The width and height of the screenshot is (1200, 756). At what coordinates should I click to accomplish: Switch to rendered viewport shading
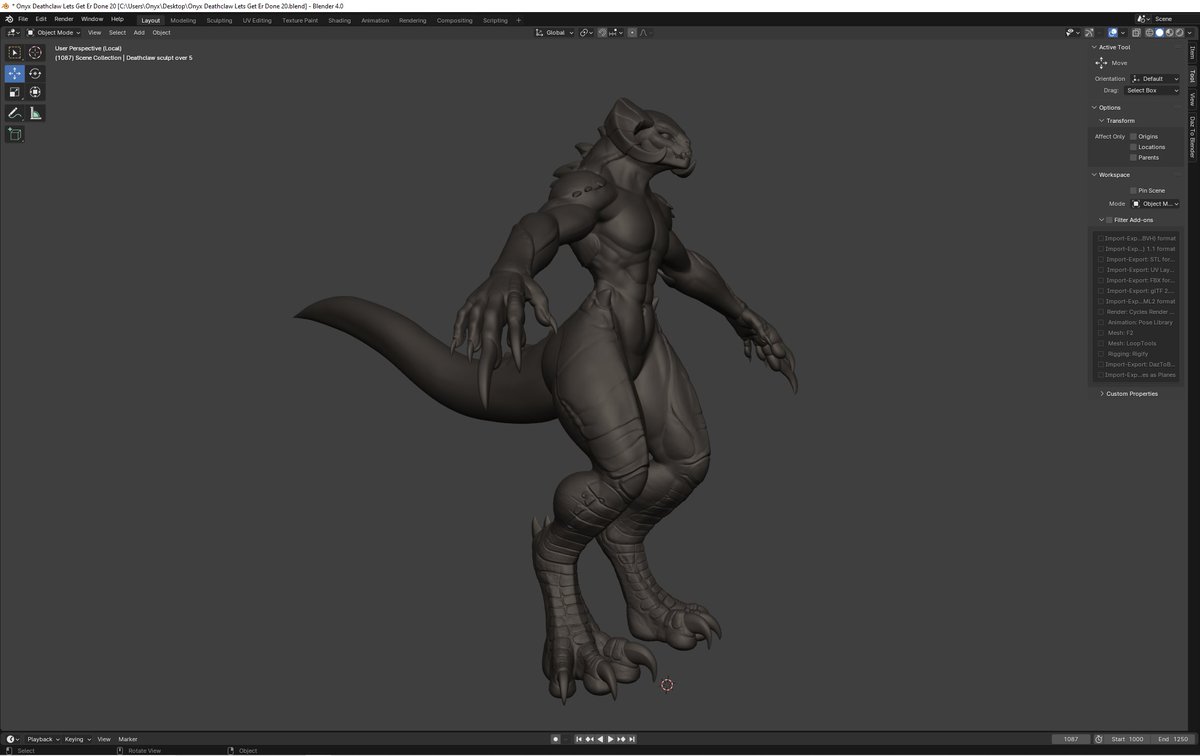click(1179, 32)
